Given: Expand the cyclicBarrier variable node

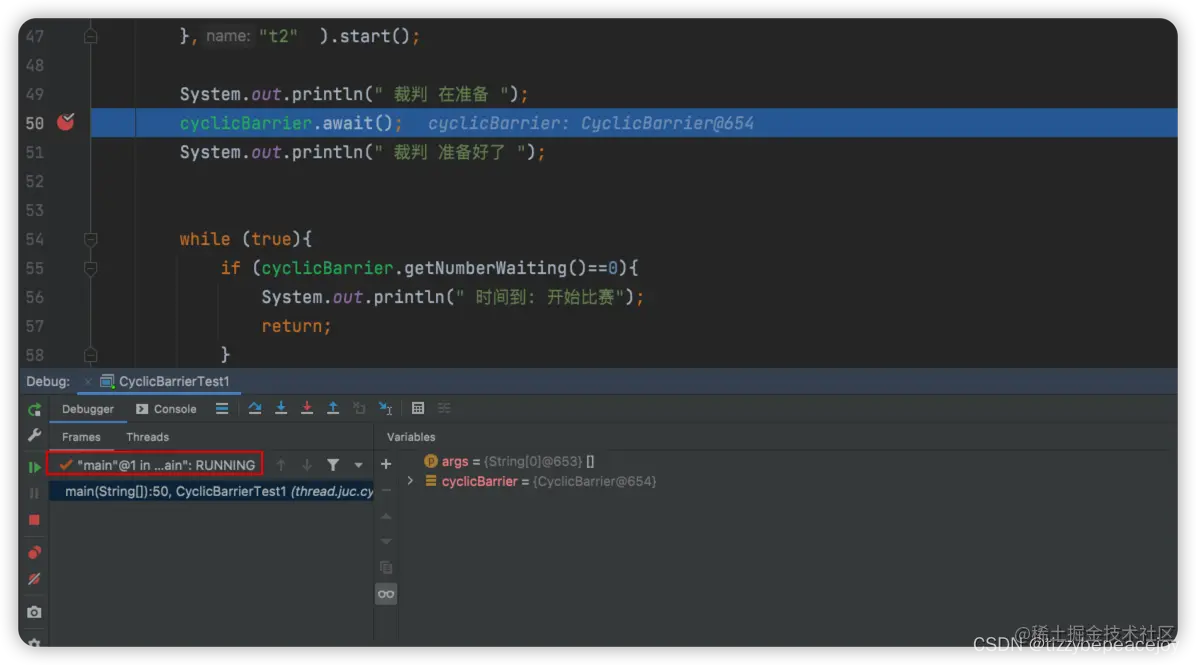Looking at the screenshot, I should point(410,481).
